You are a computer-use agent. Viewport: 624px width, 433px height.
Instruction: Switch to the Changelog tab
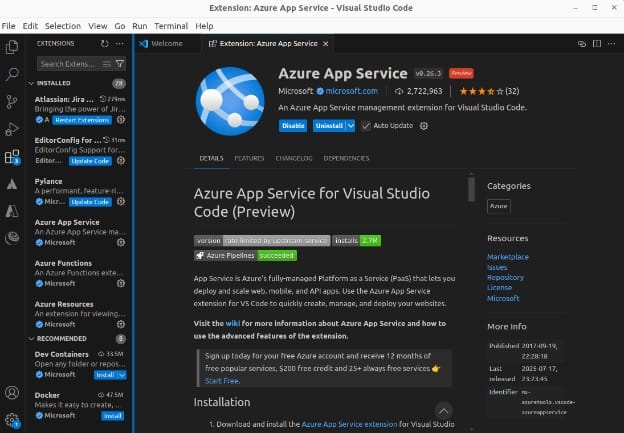pyautogui.click(x=294, y=158)
